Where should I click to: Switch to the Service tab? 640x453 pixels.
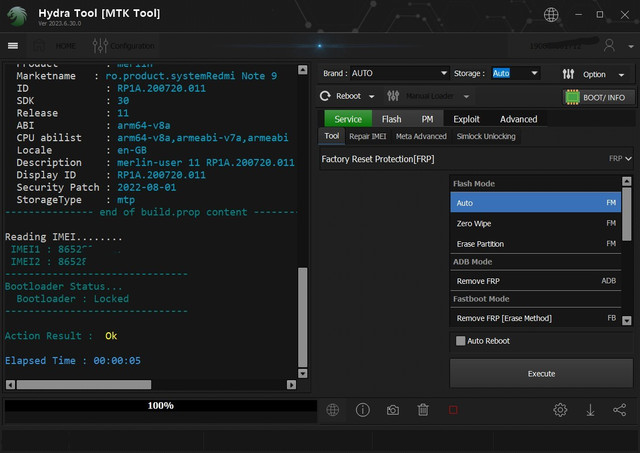click(x=348, y=119)
